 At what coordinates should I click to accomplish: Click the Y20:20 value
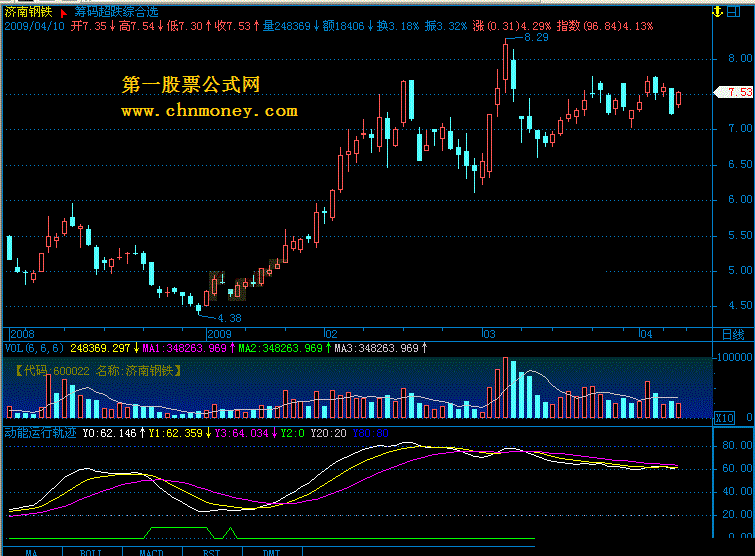coord(328,433)
